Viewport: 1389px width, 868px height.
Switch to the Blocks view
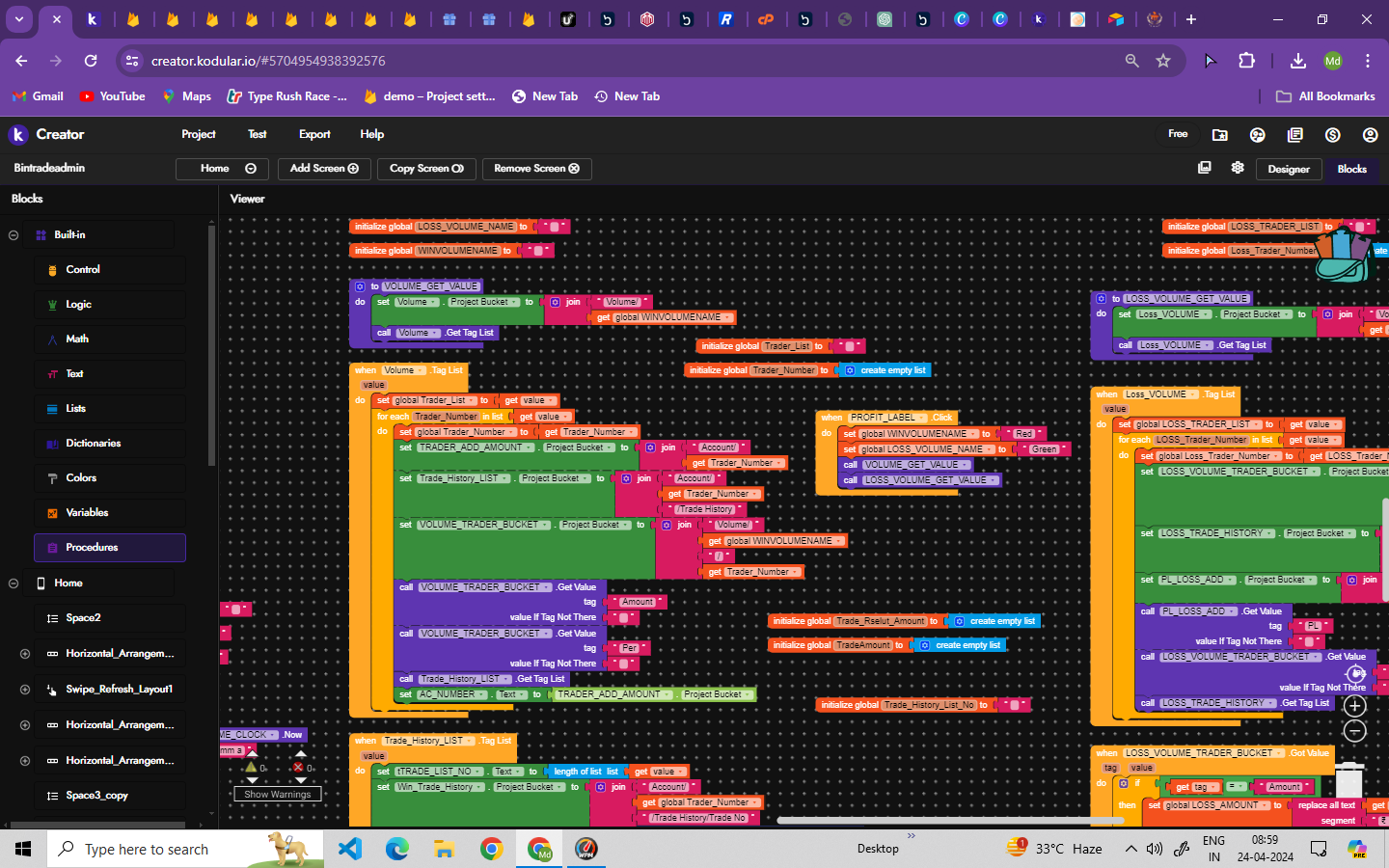click(x=1351, y=169)
